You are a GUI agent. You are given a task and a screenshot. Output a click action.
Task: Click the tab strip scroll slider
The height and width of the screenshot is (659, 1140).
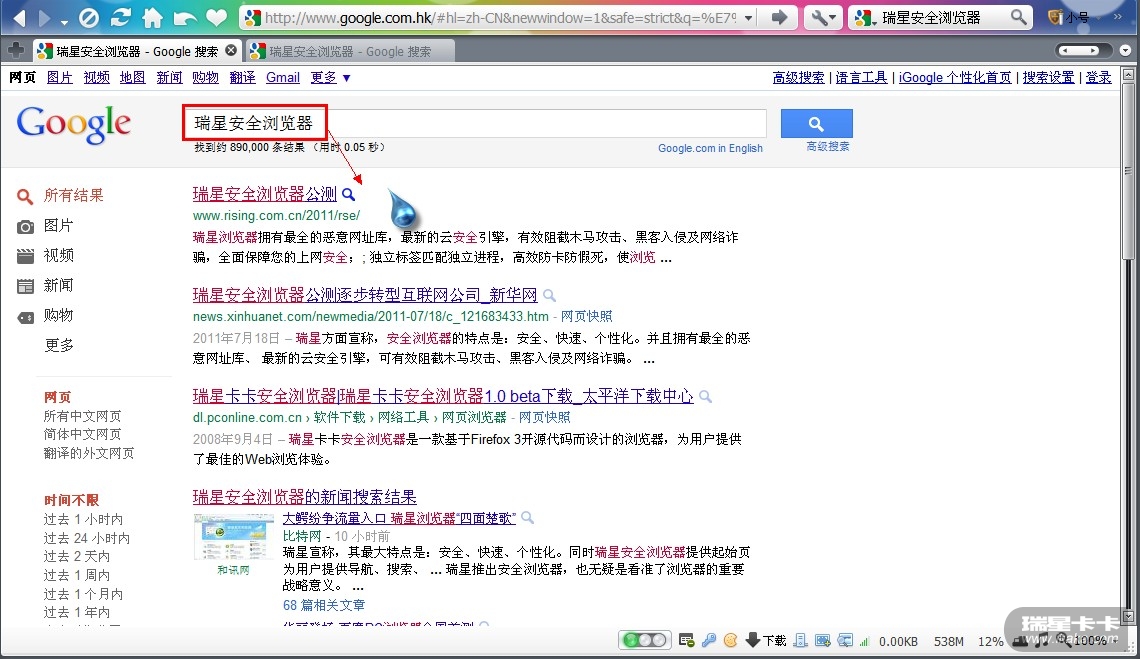[x=1083, y=50]
